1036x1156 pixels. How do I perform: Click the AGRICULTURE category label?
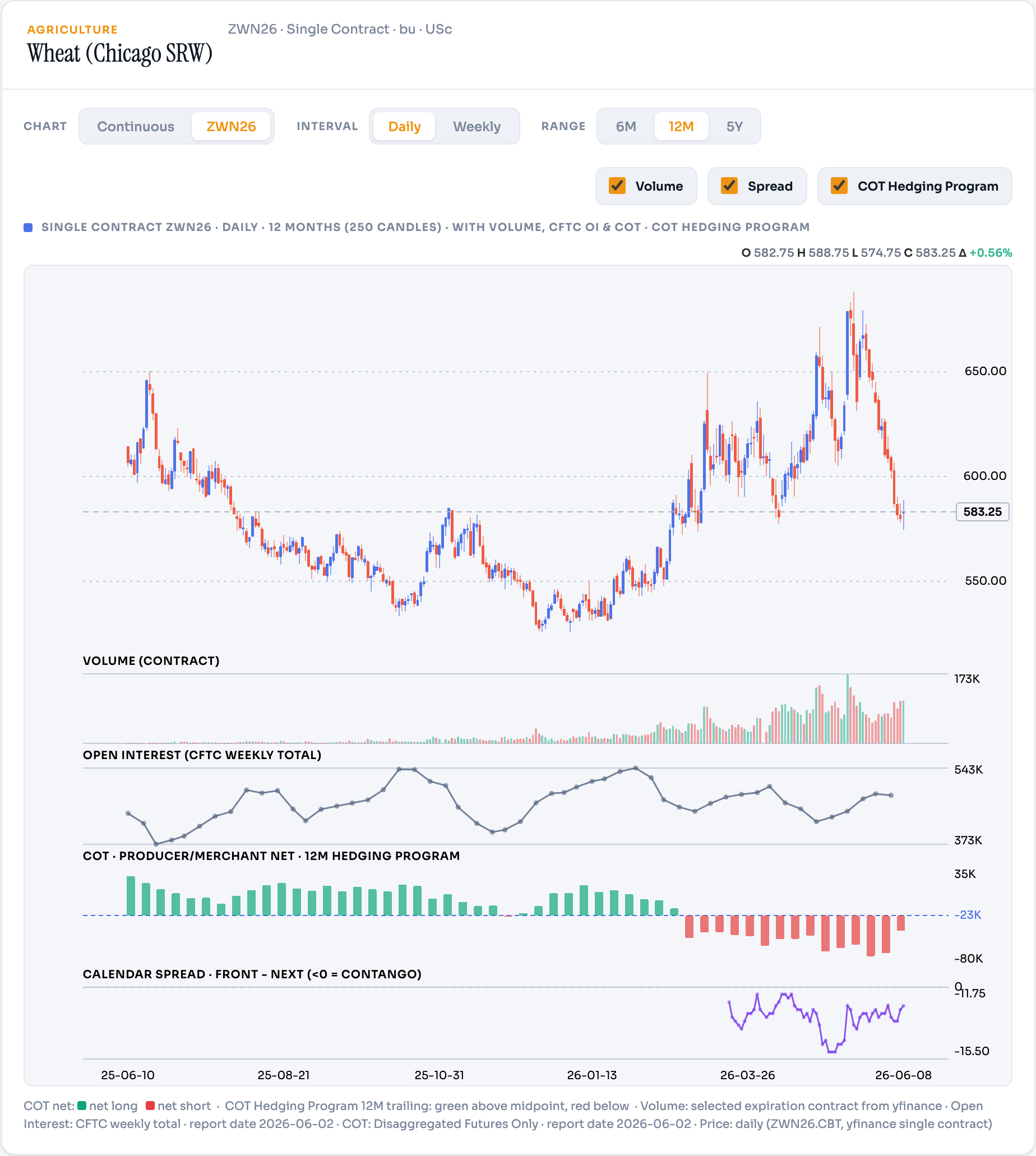pyautogui.click(x=72, y=30)
